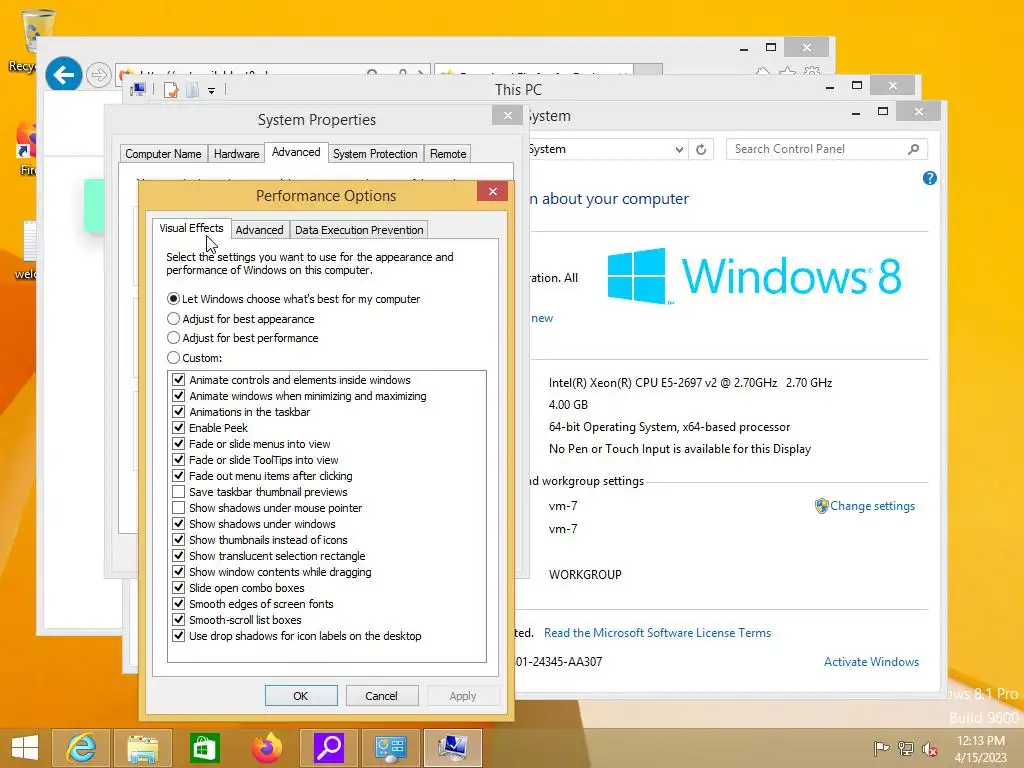Open Action Center flag in system tray
Viewport: 1024px width, 768px height.
coord(881,748)
